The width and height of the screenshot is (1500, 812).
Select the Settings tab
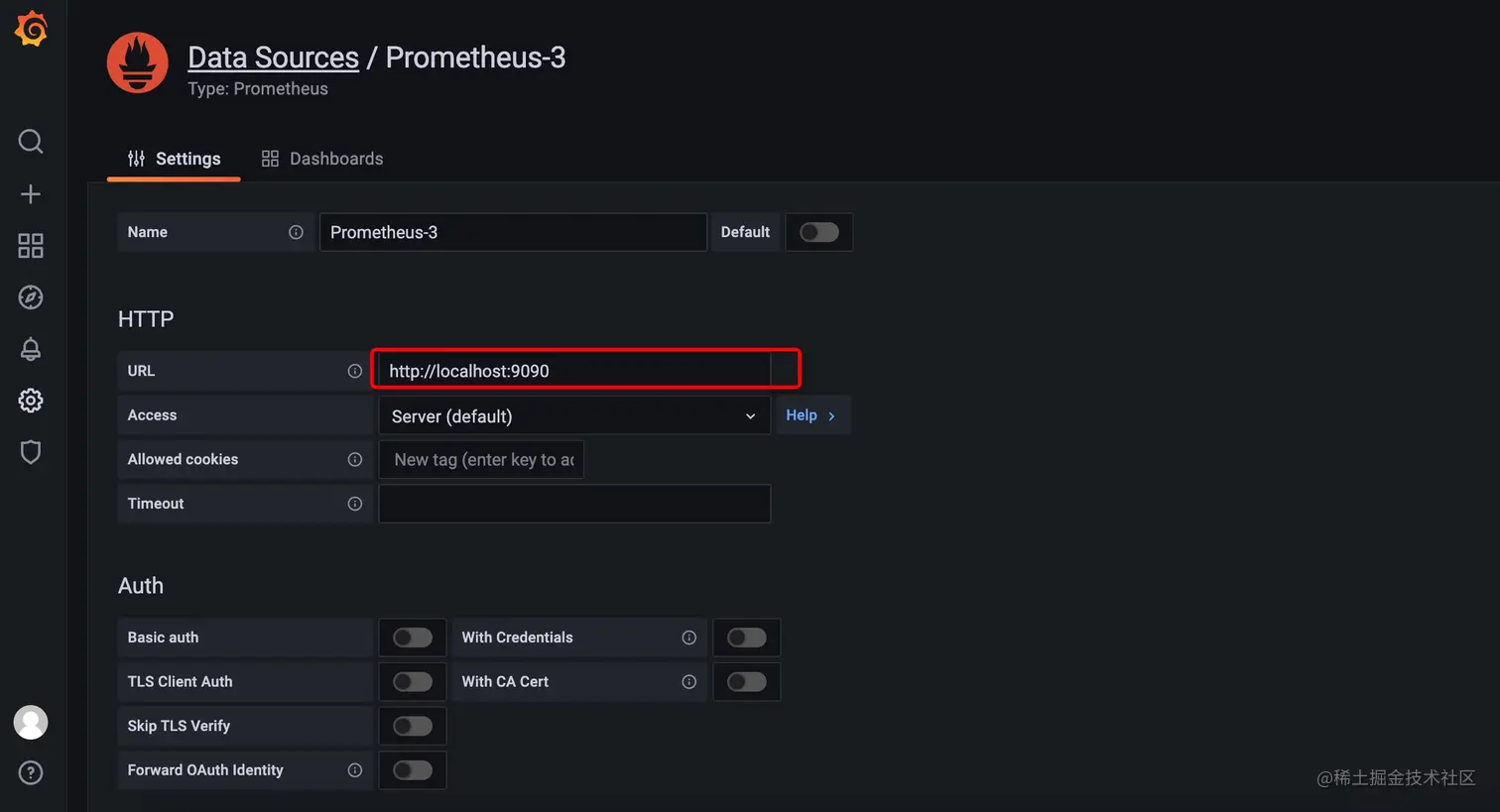tap(175, 159)
